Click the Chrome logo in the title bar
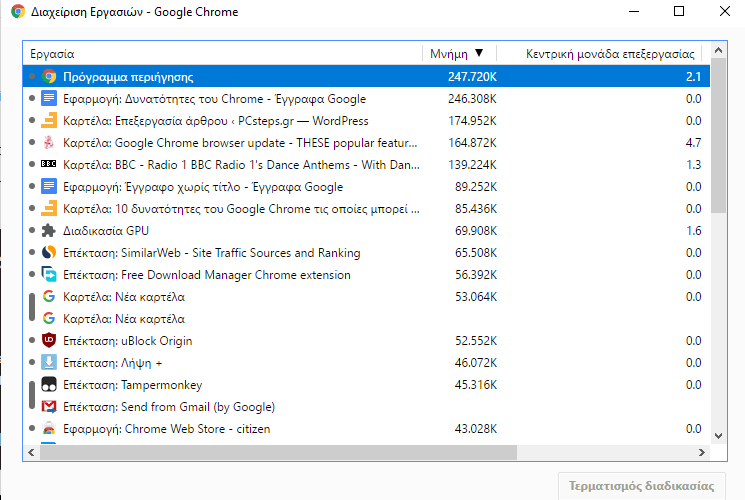The width and height of the screenshot is (745, 500). [18, 11]
